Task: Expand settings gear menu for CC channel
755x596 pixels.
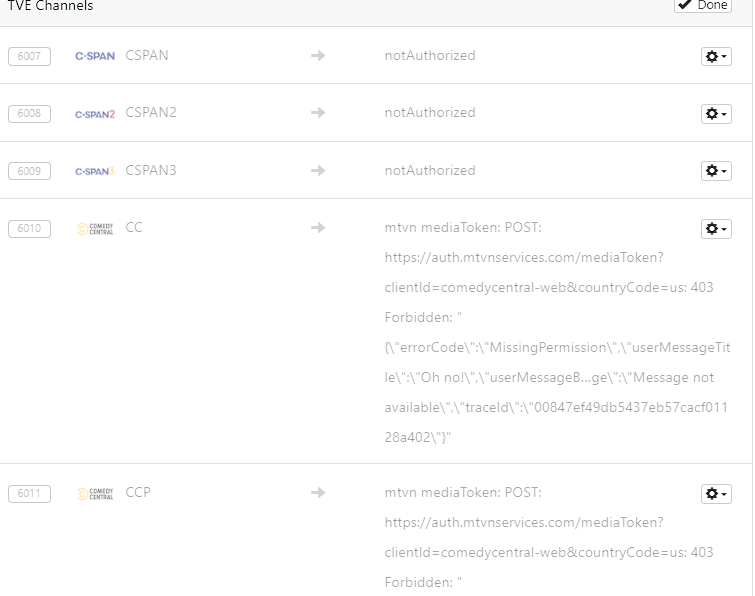Action: [716, 229]
